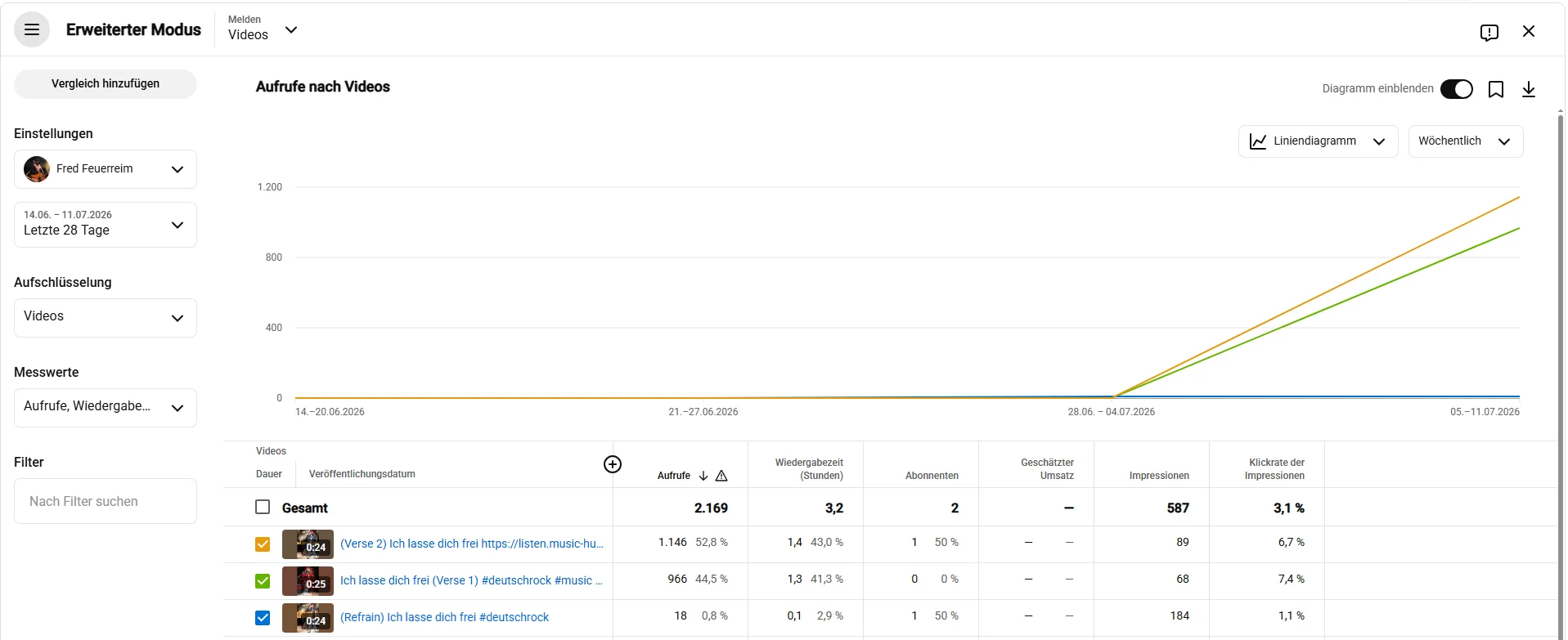Open the Letzte 28 Tage date range dropdown
1568x640 pixels.
106,225
